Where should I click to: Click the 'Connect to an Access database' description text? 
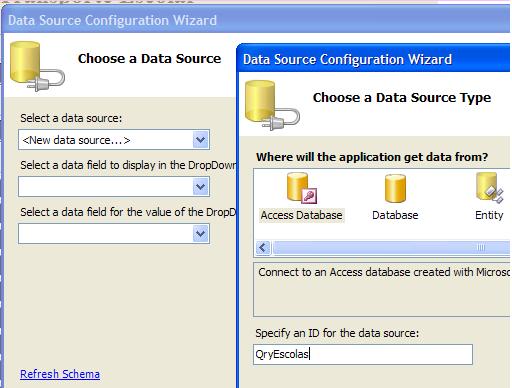[384, 272]
